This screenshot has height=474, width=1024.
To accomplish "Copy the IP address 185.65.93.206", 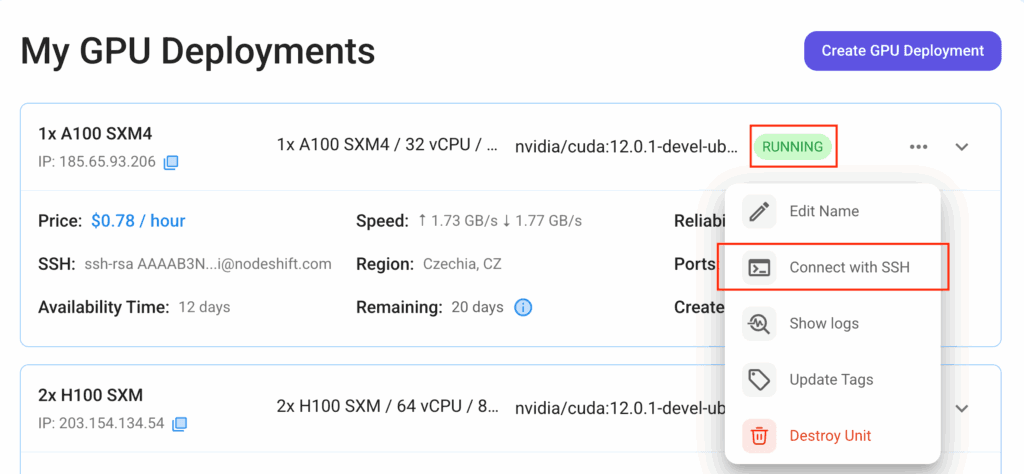I will point(172,162).
